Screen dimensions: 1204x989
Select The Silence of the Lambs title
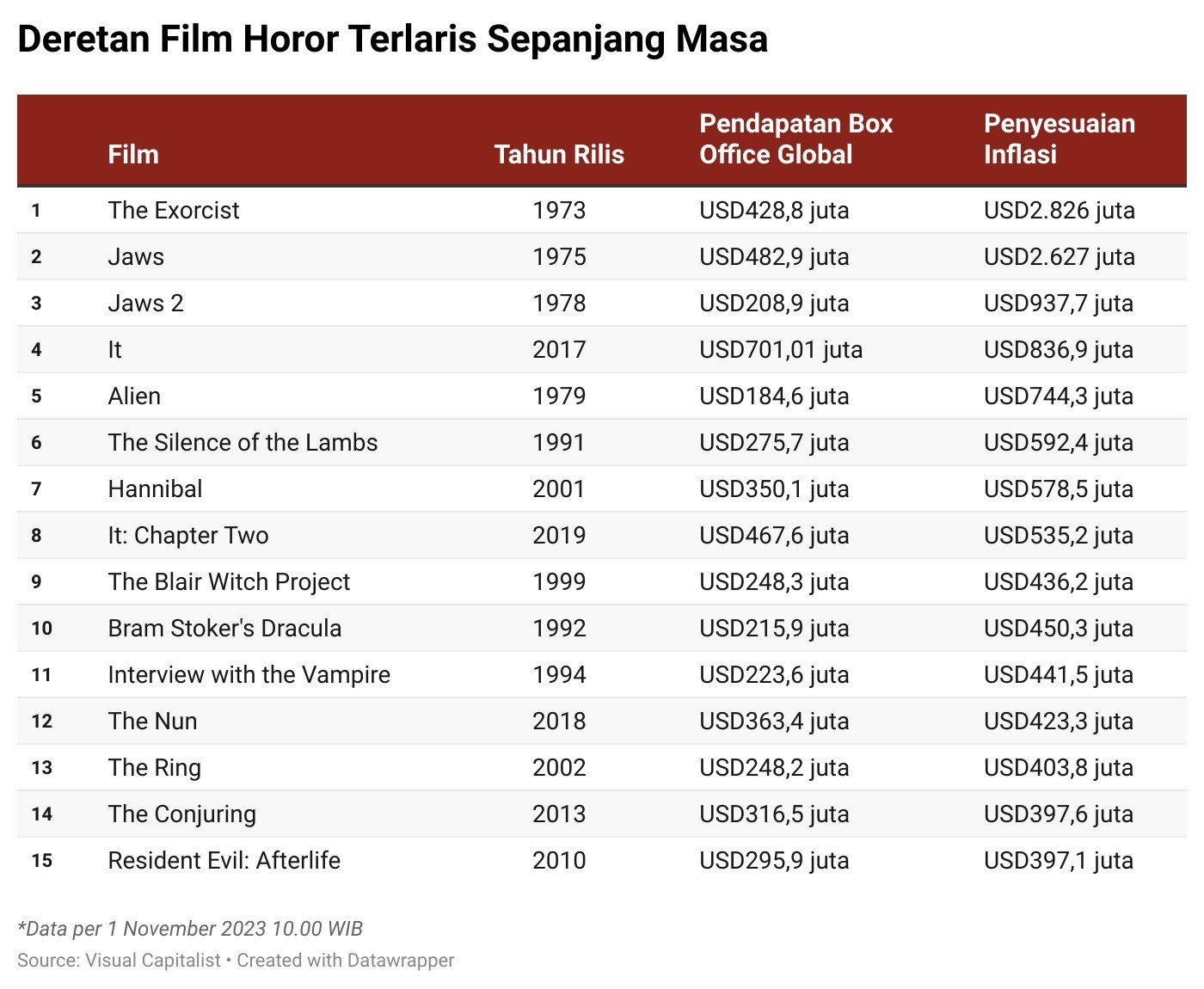(x=243, y=443)
